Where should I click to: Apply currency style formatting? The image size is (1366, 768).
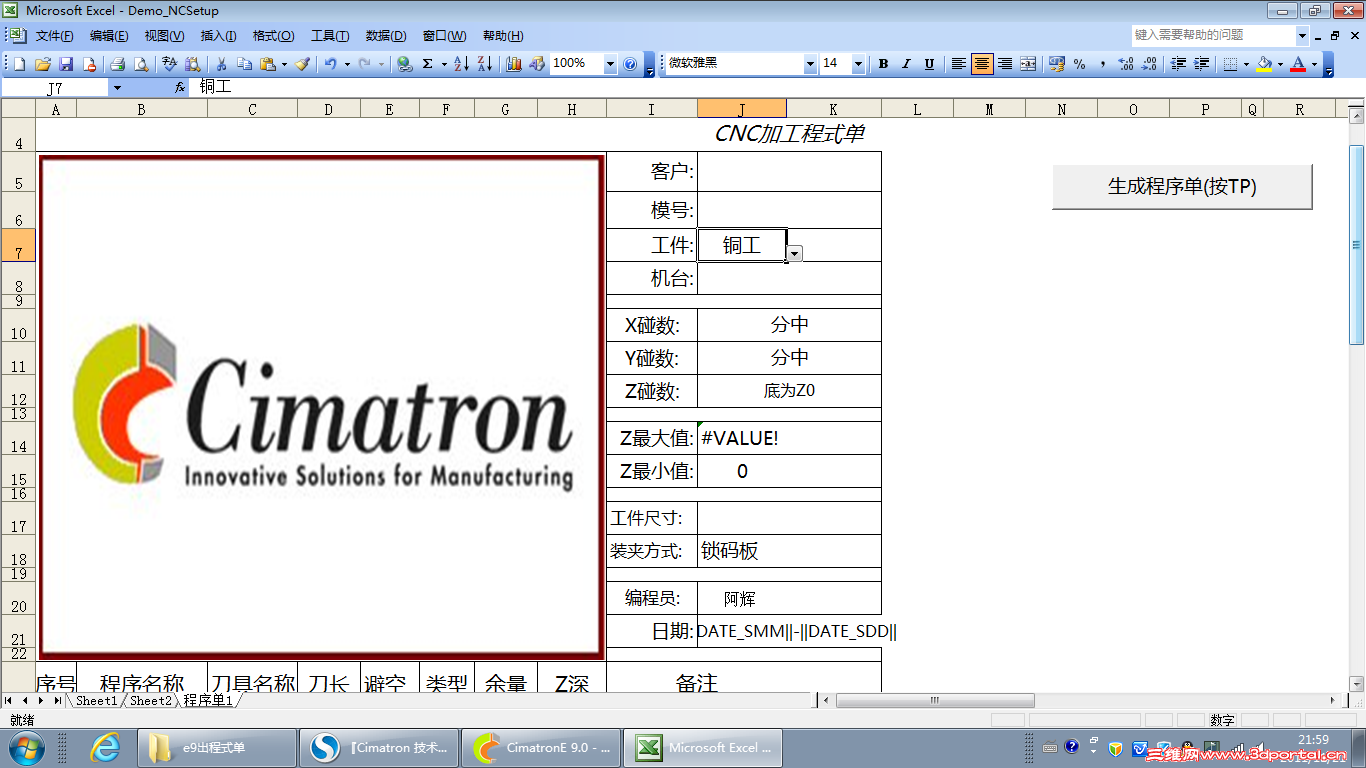pos(1056,64)
